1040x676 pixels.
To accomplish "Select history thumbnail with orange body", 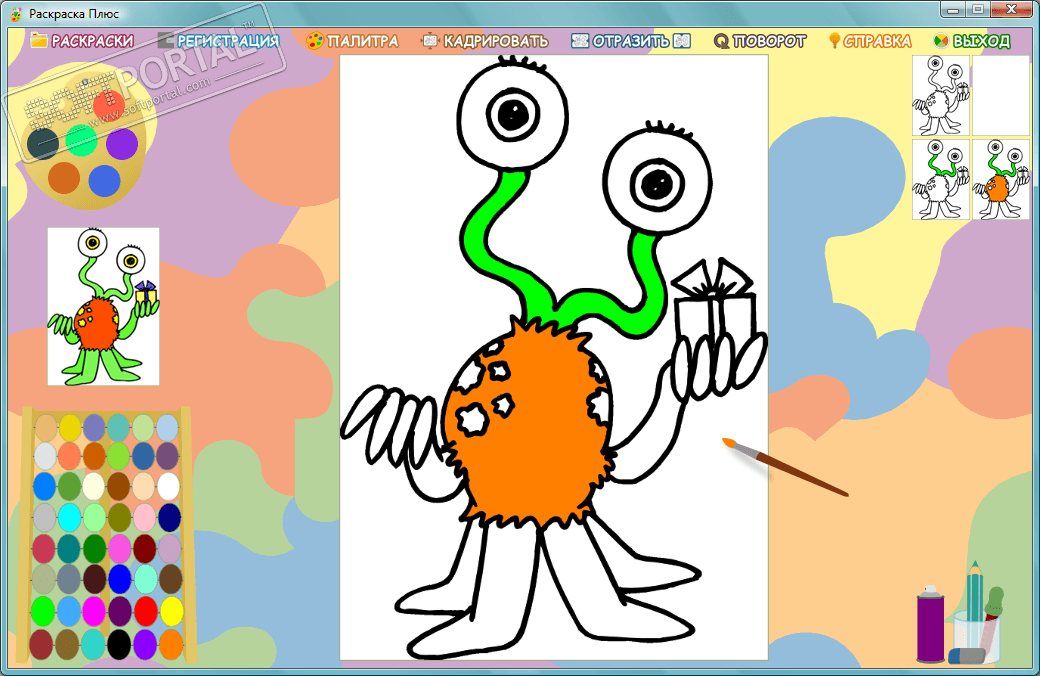I will tap(1001, 179).
